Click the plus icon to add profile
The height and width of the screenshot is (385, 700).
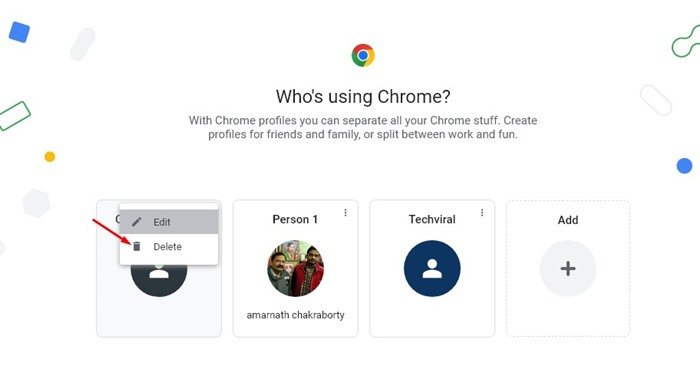coord(568,268)
